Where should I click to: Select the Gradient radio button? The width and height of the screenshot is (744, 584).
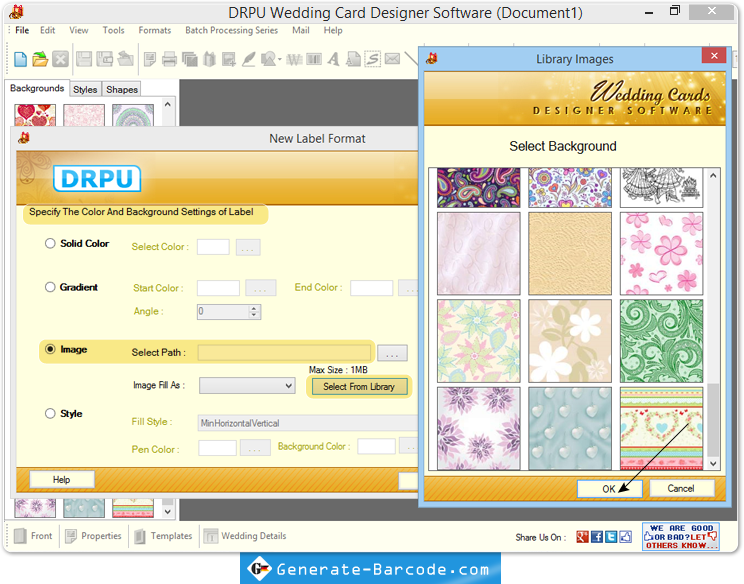pyautogui.click(x=50, y=287)
